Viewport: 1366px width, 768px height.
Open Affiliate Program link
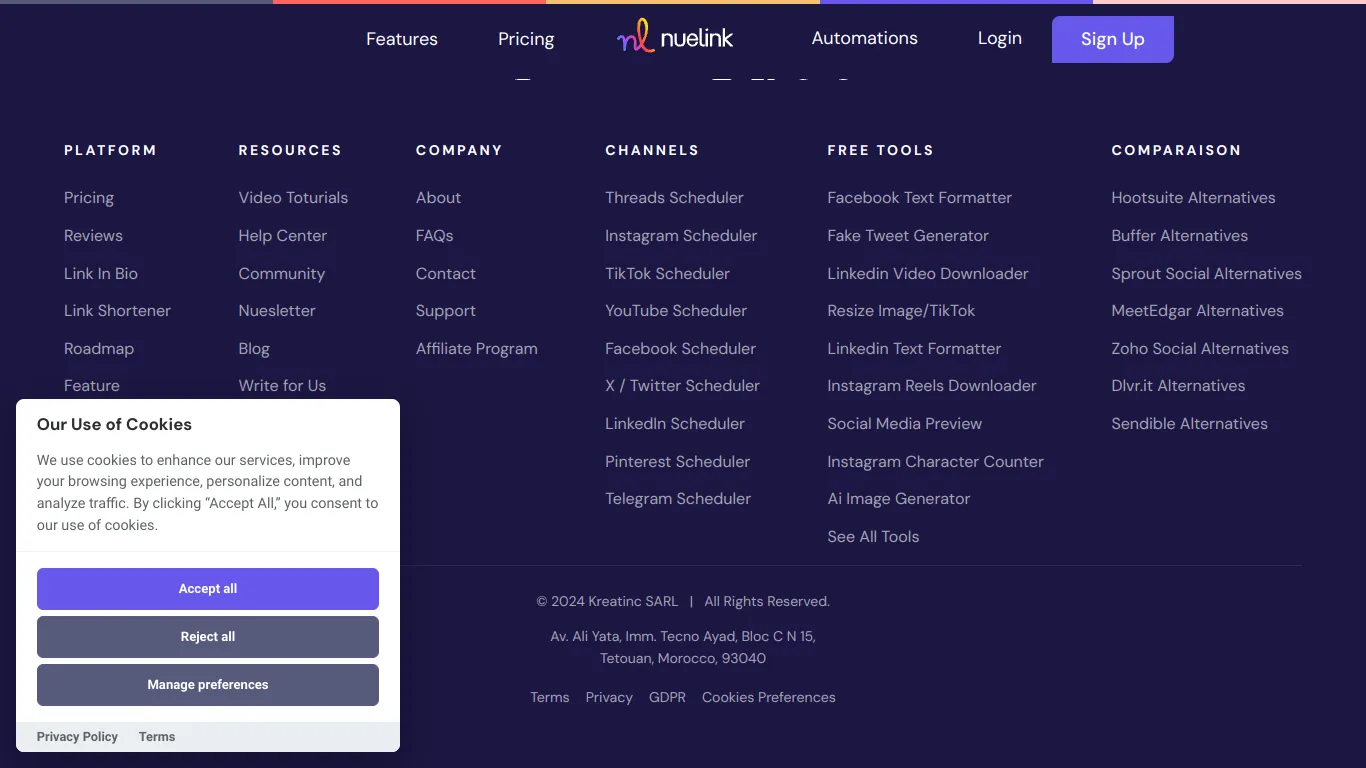tap(477, 349)
